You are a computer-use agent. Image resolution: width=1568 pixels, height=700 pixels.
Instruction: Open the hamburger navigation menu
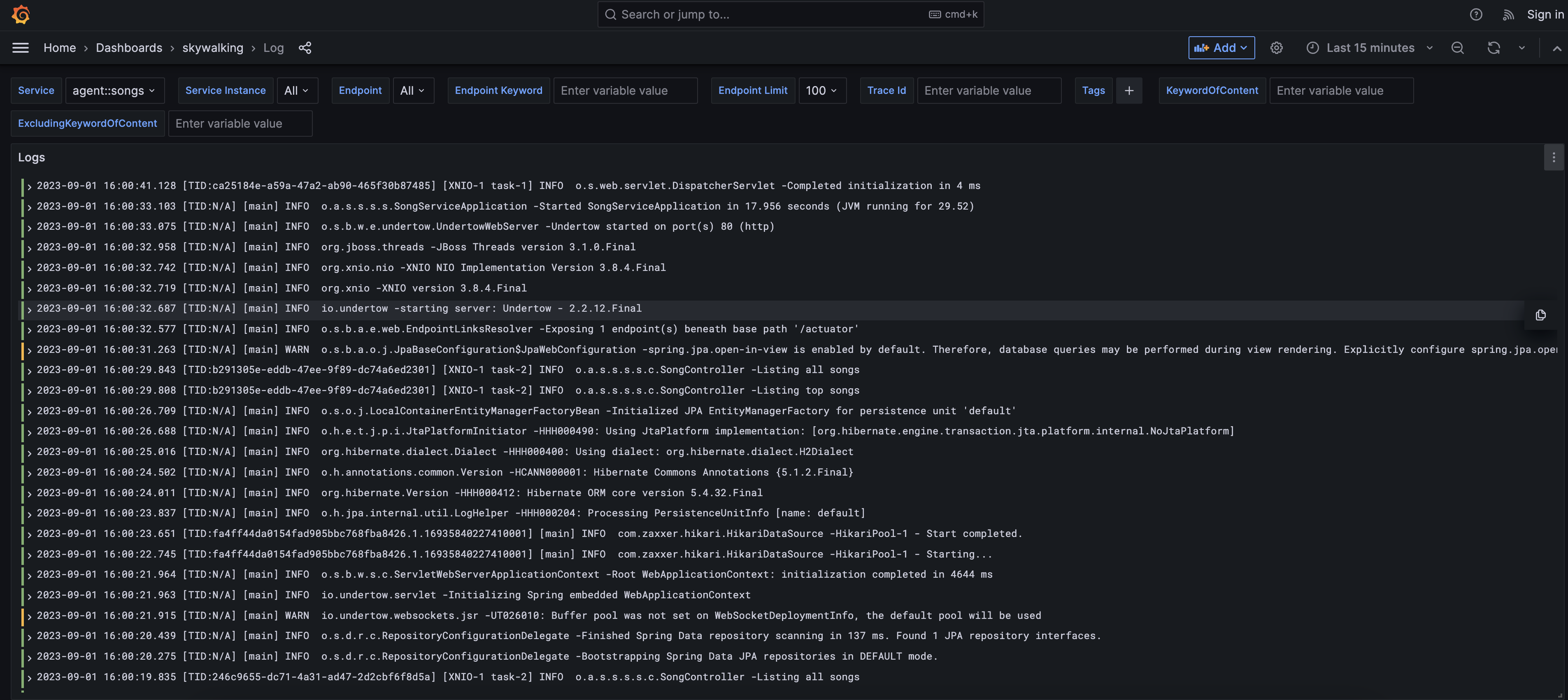[x=21, y=47]
